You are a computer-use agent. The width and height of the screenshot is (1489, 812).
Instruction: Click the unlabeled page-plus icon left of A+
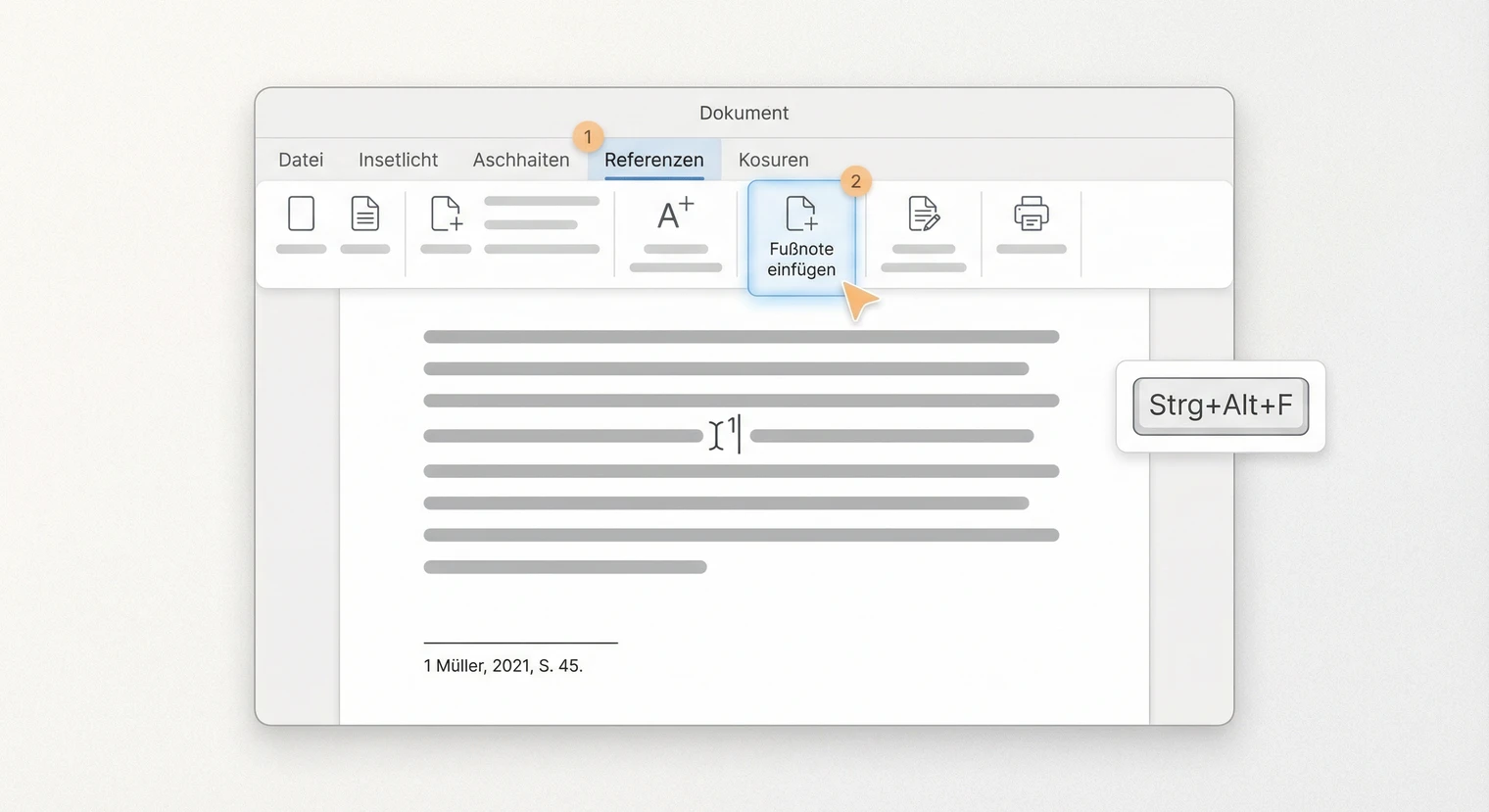click(x=446, y=214)
